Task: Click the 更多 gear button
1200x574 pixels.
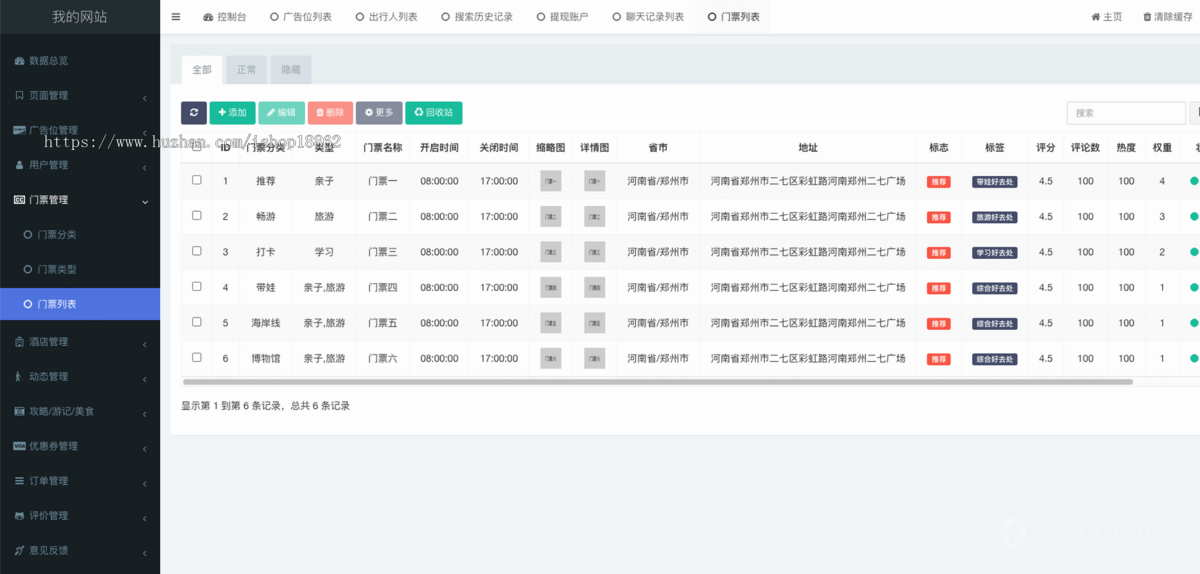Action: click(379, 113)
